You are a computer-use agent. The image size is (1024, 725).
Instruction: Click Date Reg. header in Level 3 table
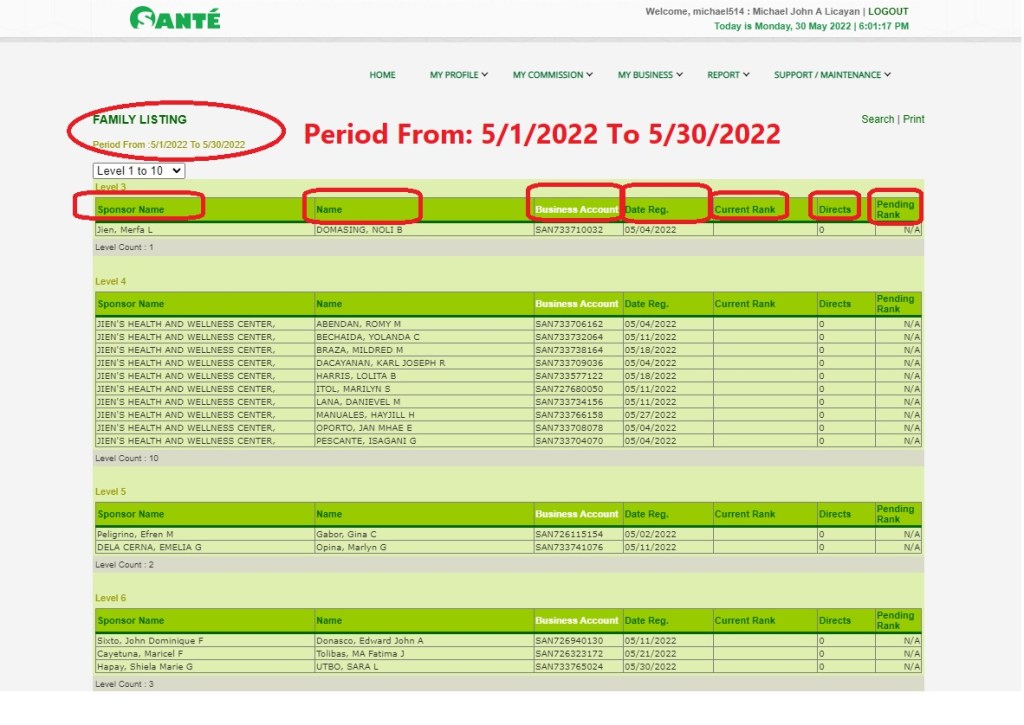point(647,210)
